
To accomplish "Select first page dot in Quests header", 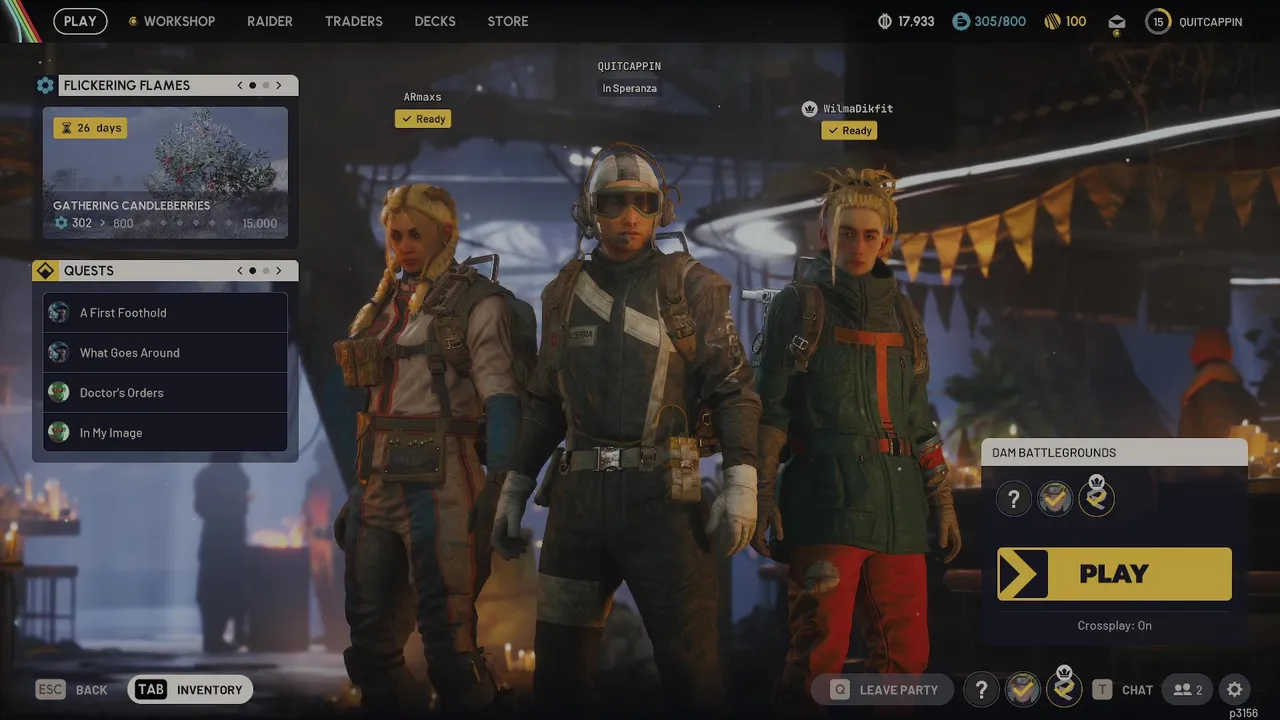I will pos(253,271).
